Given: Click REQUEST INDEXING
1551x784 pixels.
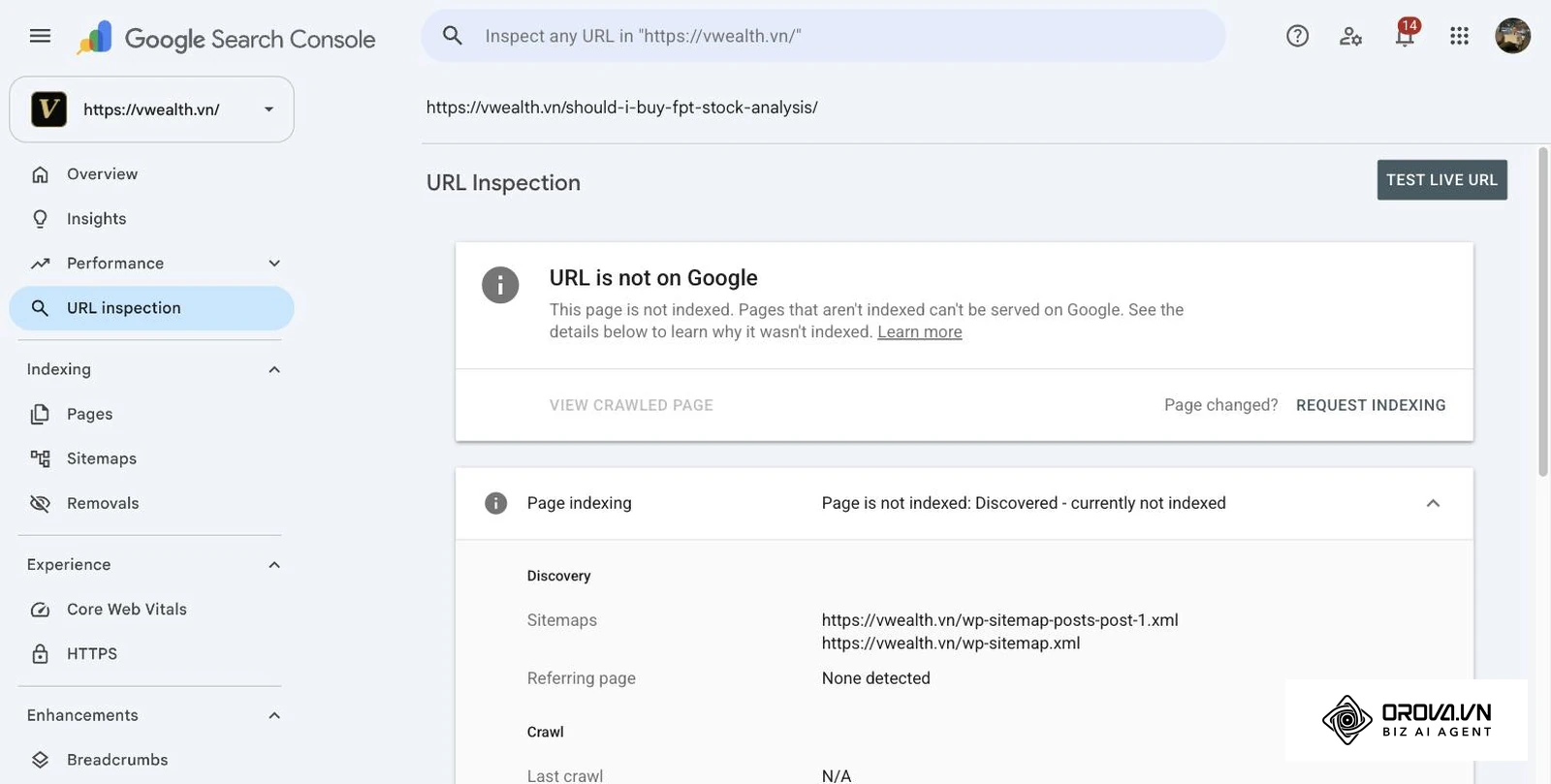Looking at the screenshot, I should (x=1371, y=405).
